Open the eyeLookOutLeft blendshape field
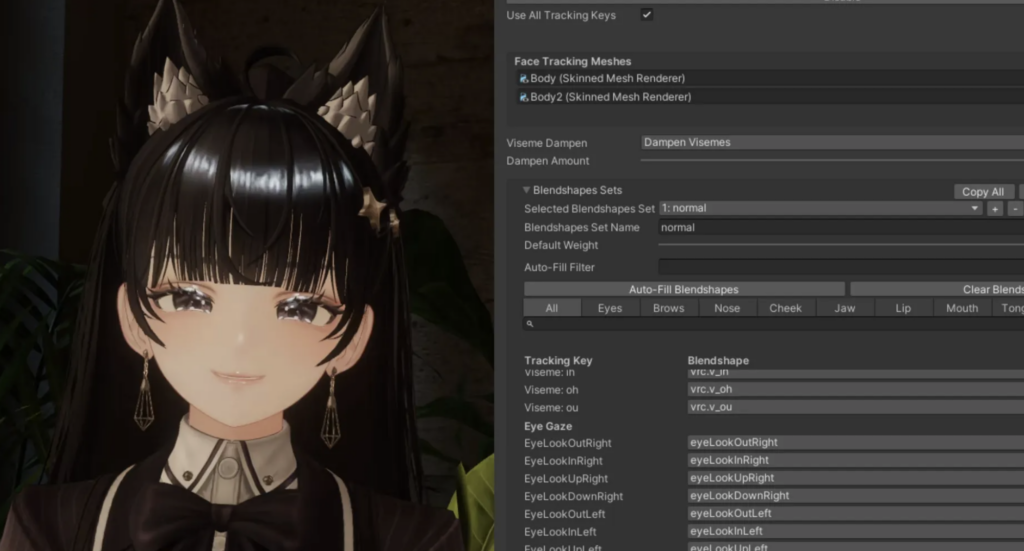Screen dimensions: 1024x551 click(856, 513)
